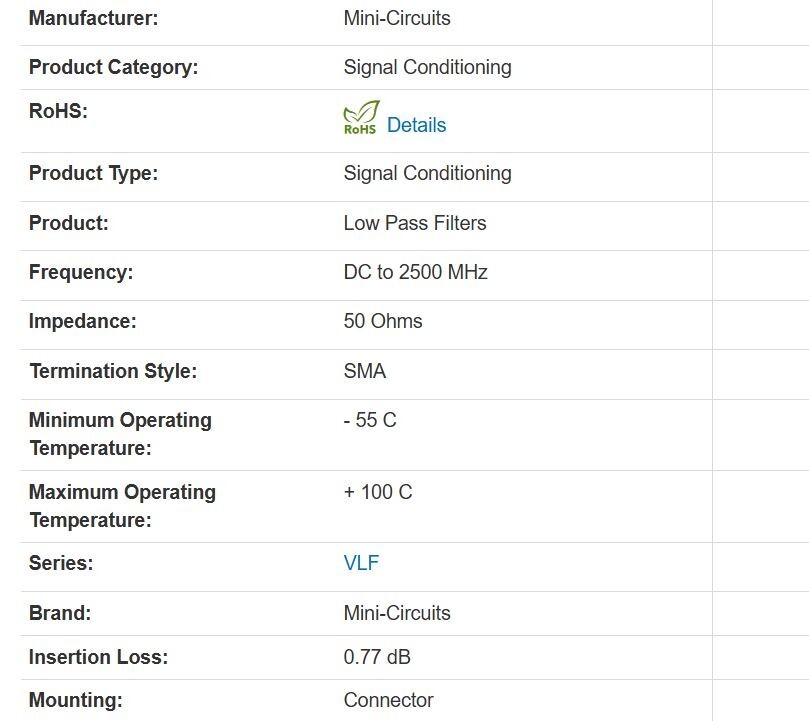
Task: Click the Signal Conditioning product category value
Action: [427, 67]
